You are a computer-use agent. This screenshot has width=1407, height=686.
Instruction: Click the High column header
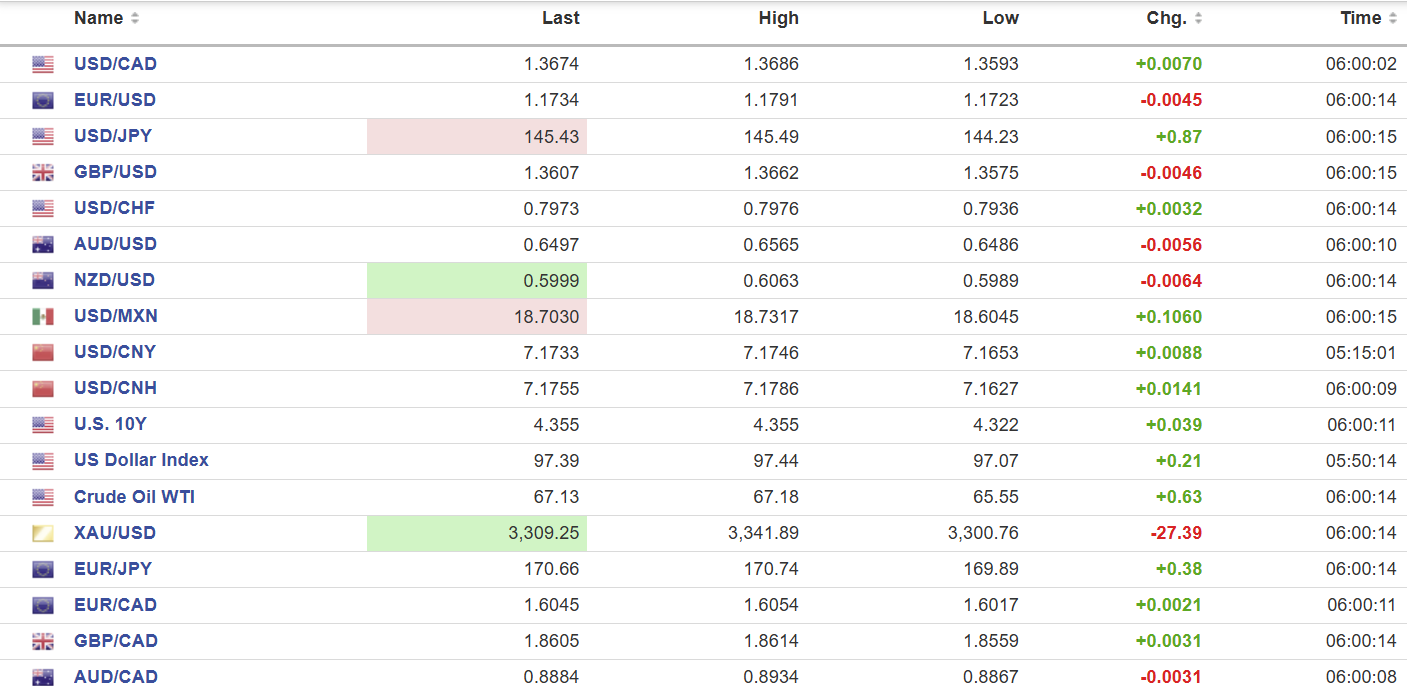pyautogui.click(x=779, y=18)
